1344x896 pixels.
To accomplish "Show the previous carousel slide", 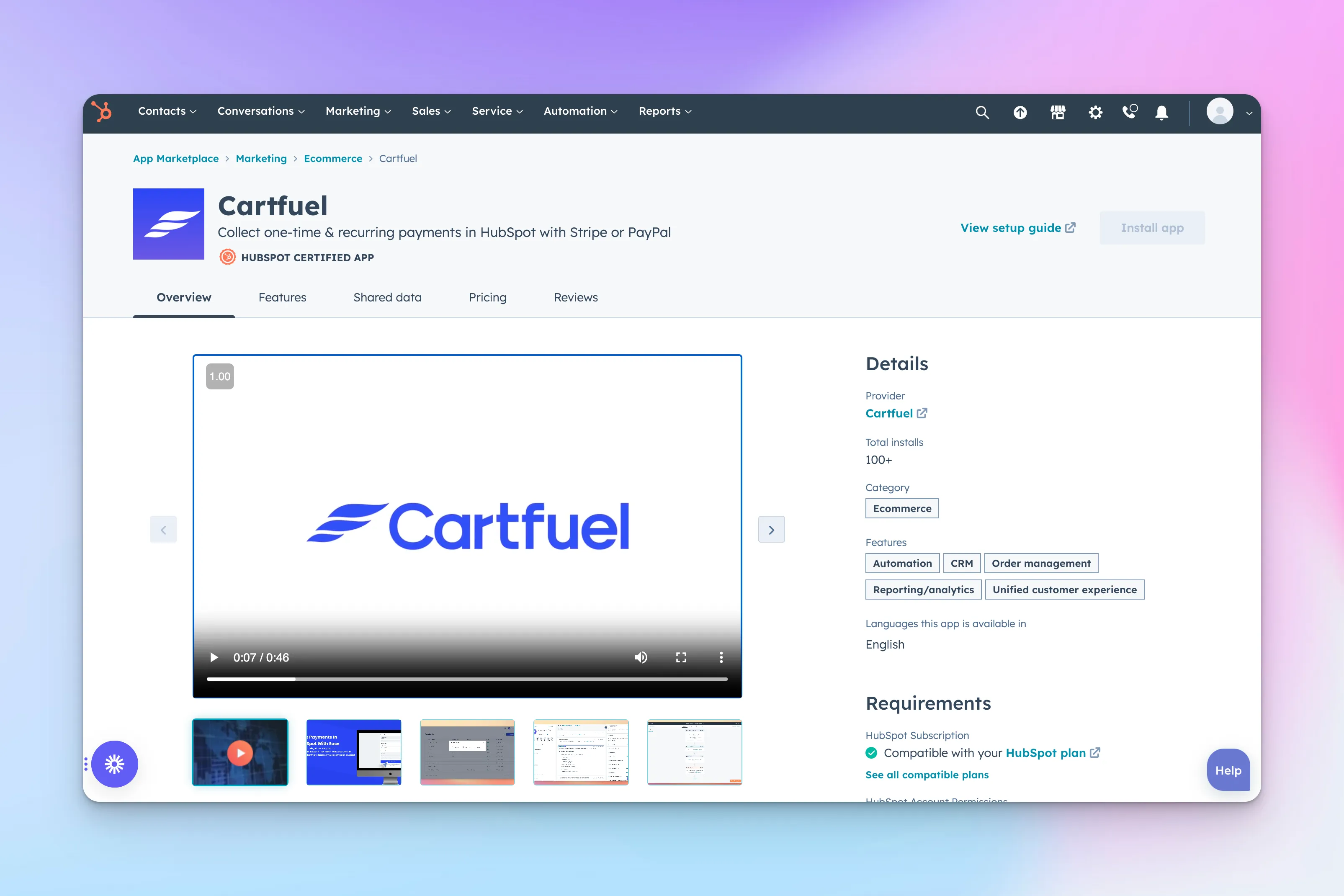I will tap(163, 530).
